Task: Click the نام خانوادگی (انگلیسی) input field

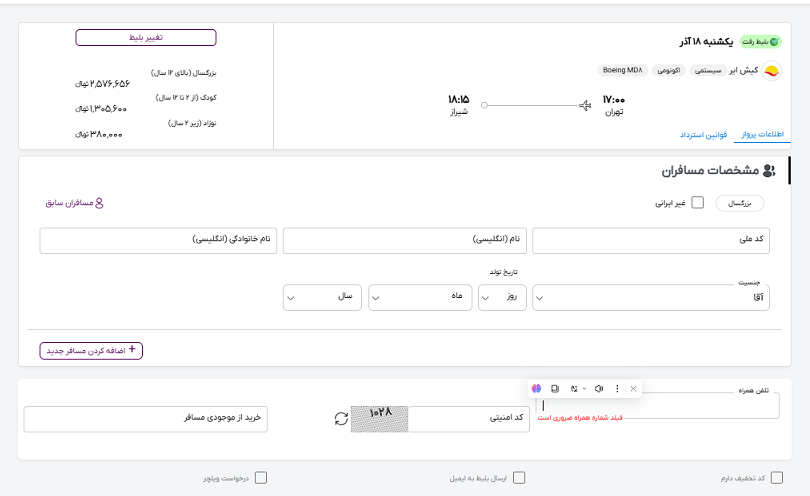Action: tap(158, 241)
